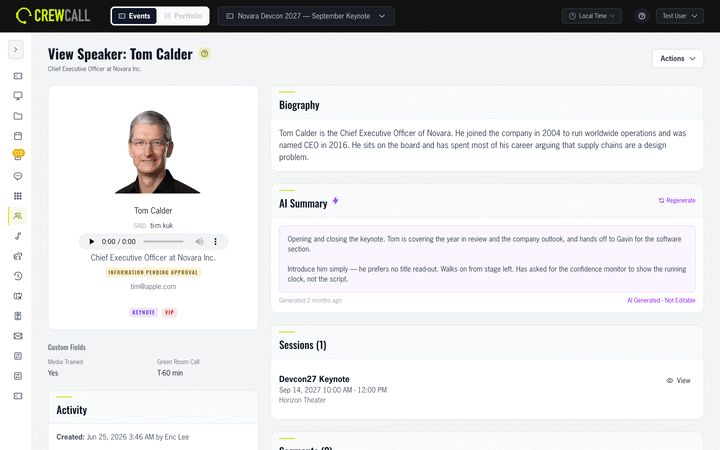Image resolution: width=720 pixels, height=450 pixels.
Task: Click the Custom Fields label
Action: click(x=67, y=347)
